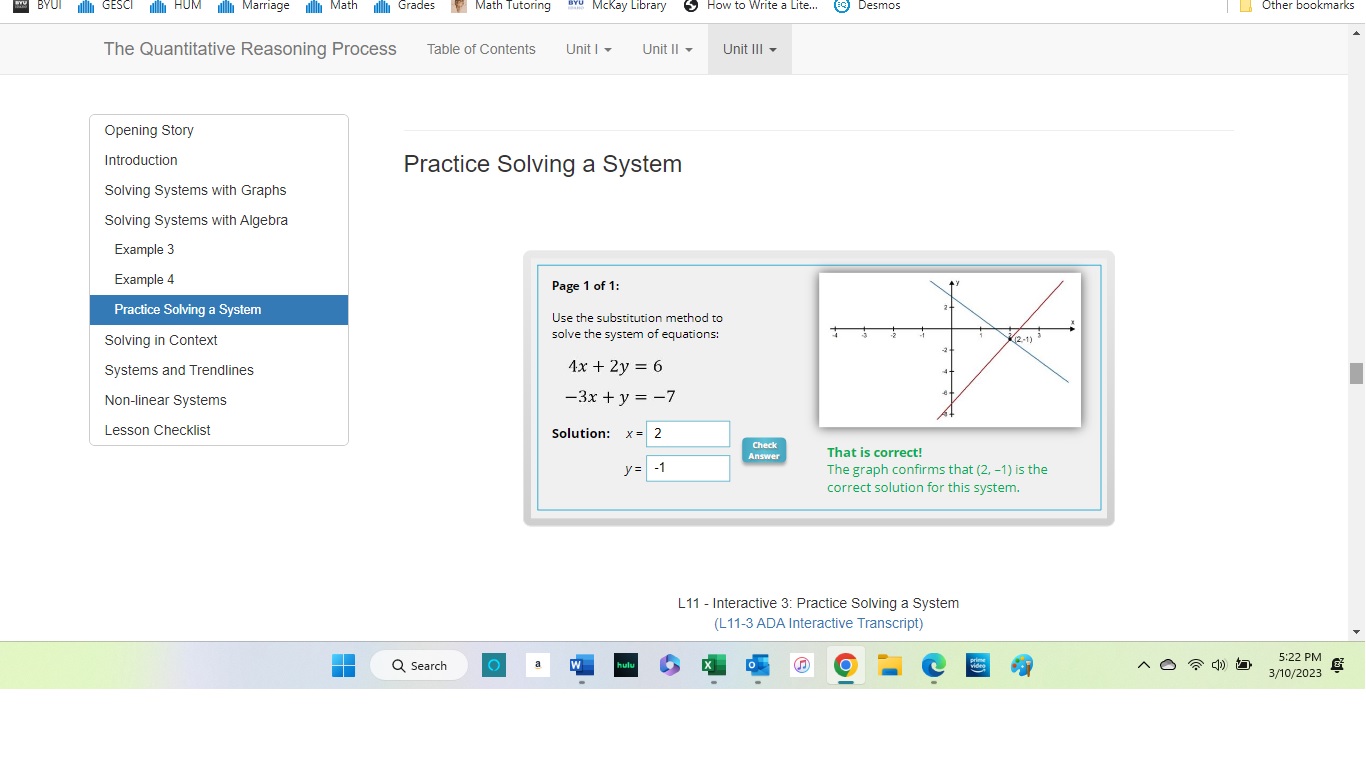Open the notification center icon
1366x768 pixels.
point(1338,666)
